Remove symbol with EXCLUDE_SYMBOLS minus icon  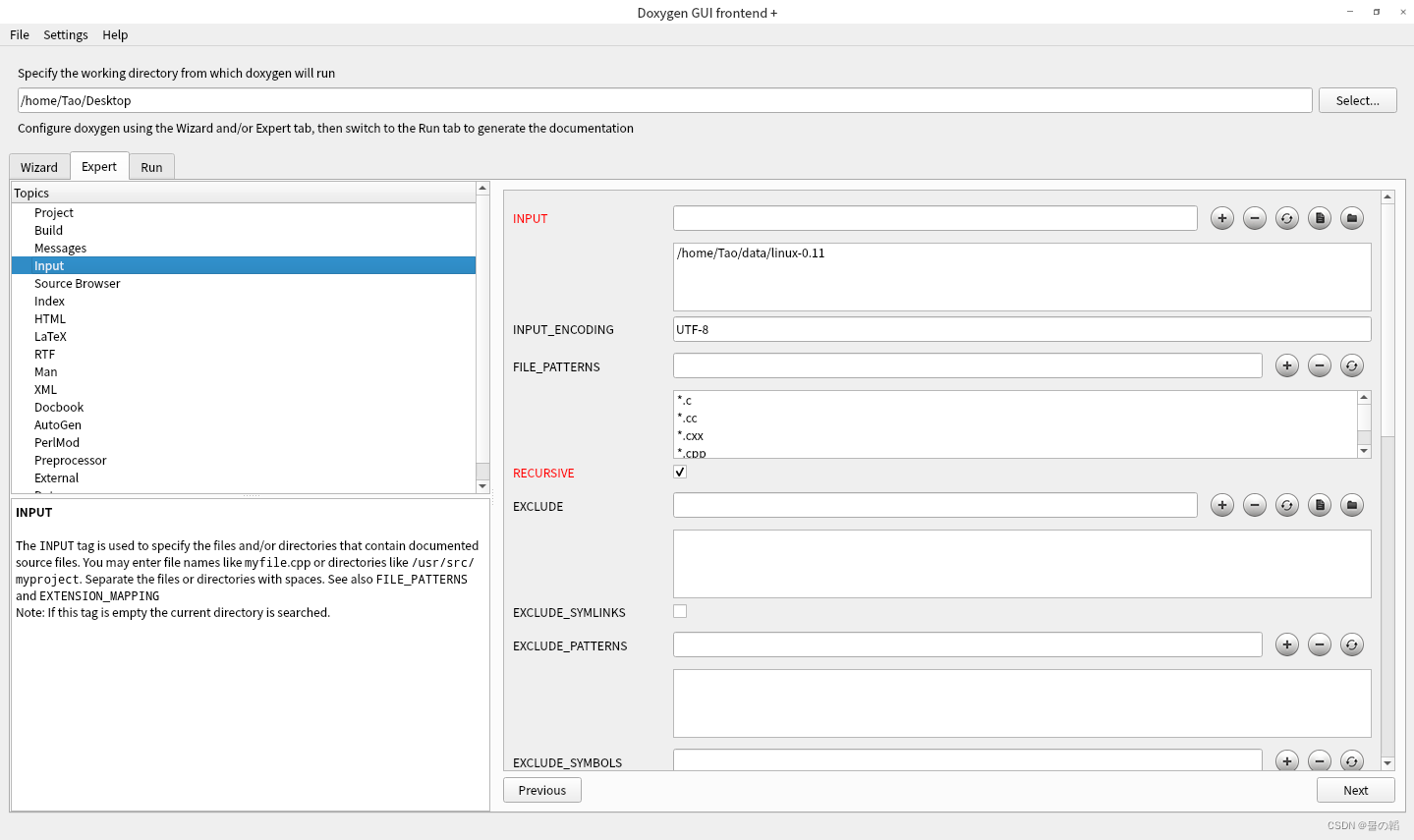click(1320, 760)
